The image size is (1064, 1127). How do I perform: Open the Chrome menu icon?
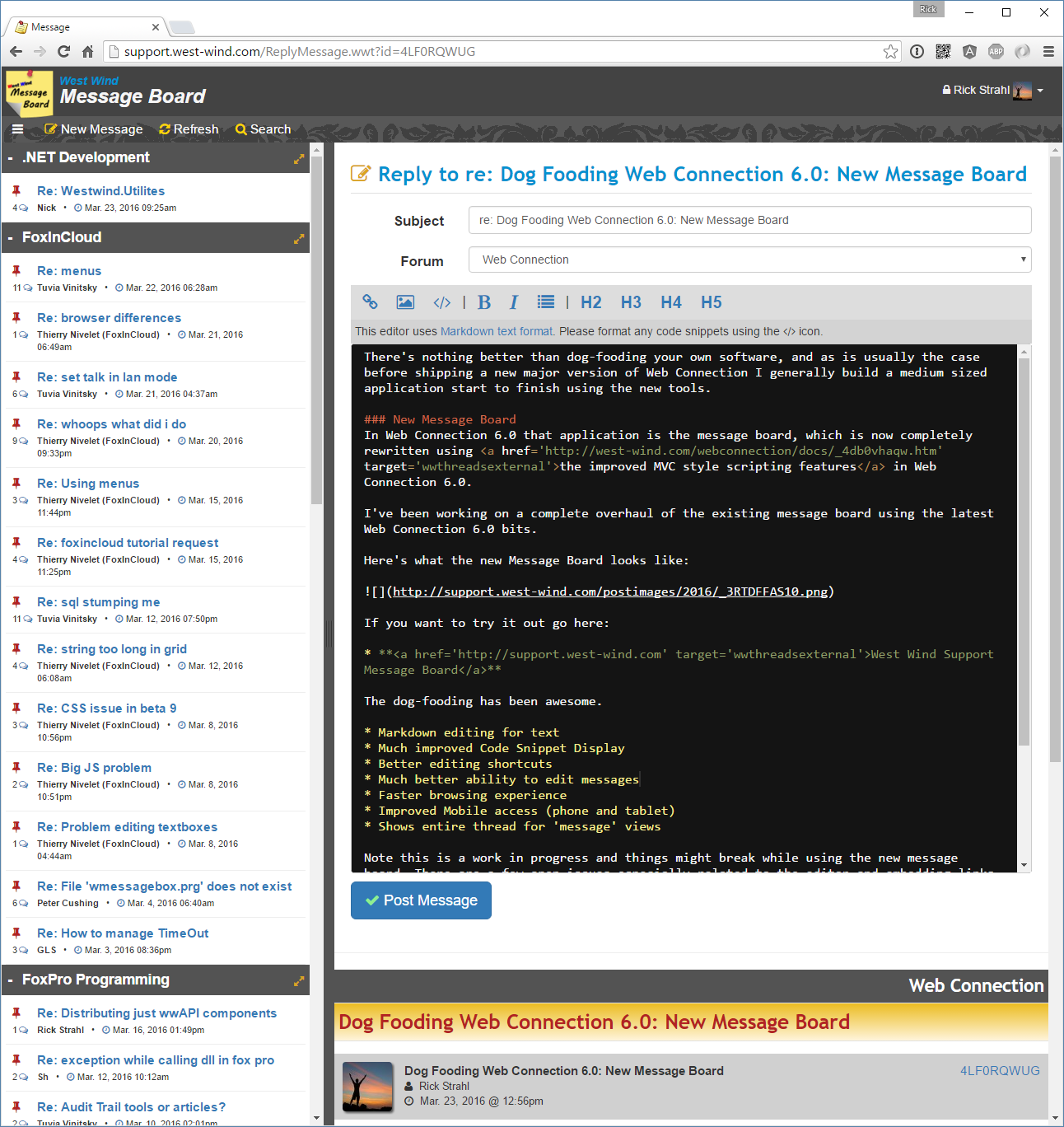[x=1048, y=51]
